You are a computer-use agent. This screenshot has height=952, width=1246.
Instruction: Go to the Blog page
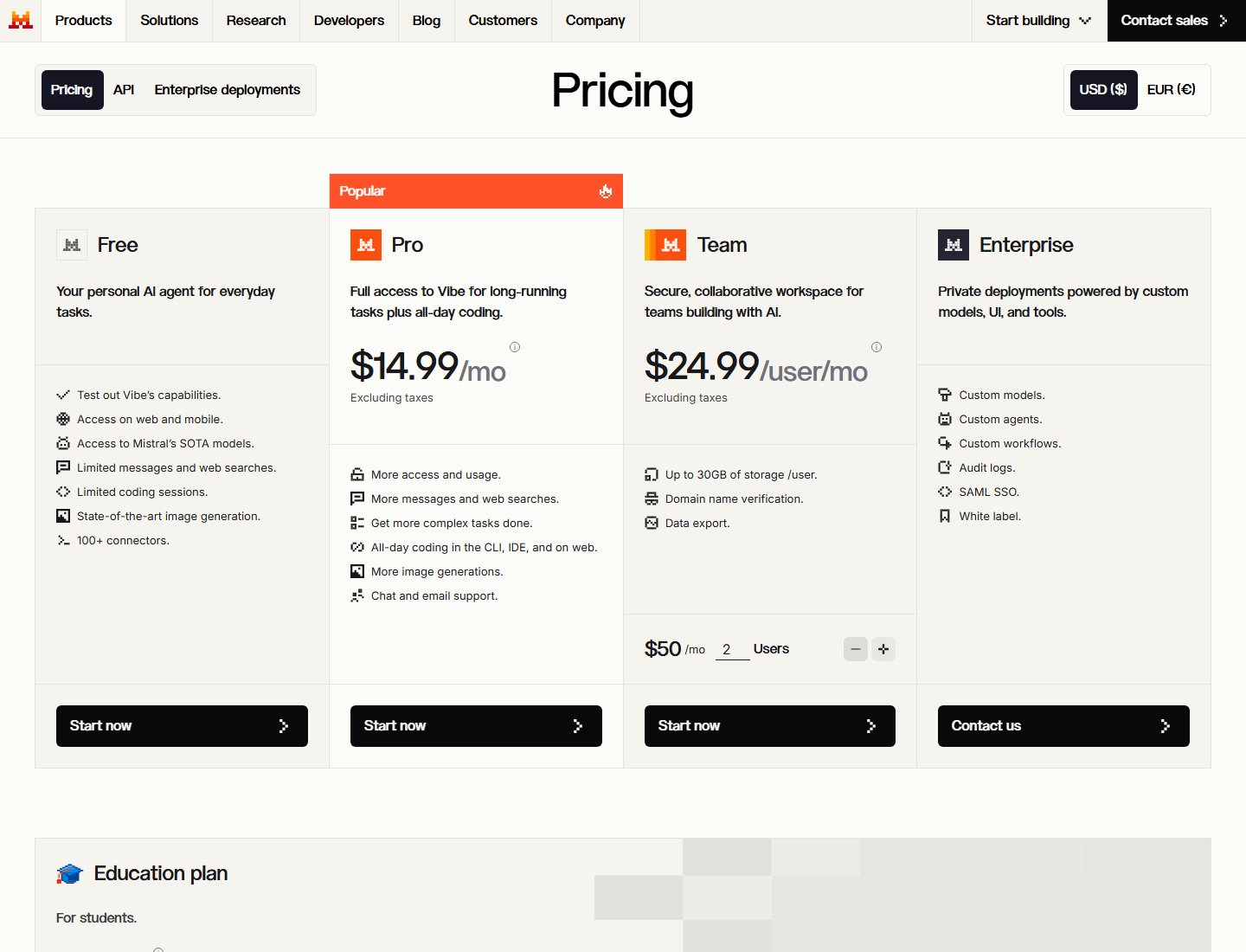coord(427,21)
